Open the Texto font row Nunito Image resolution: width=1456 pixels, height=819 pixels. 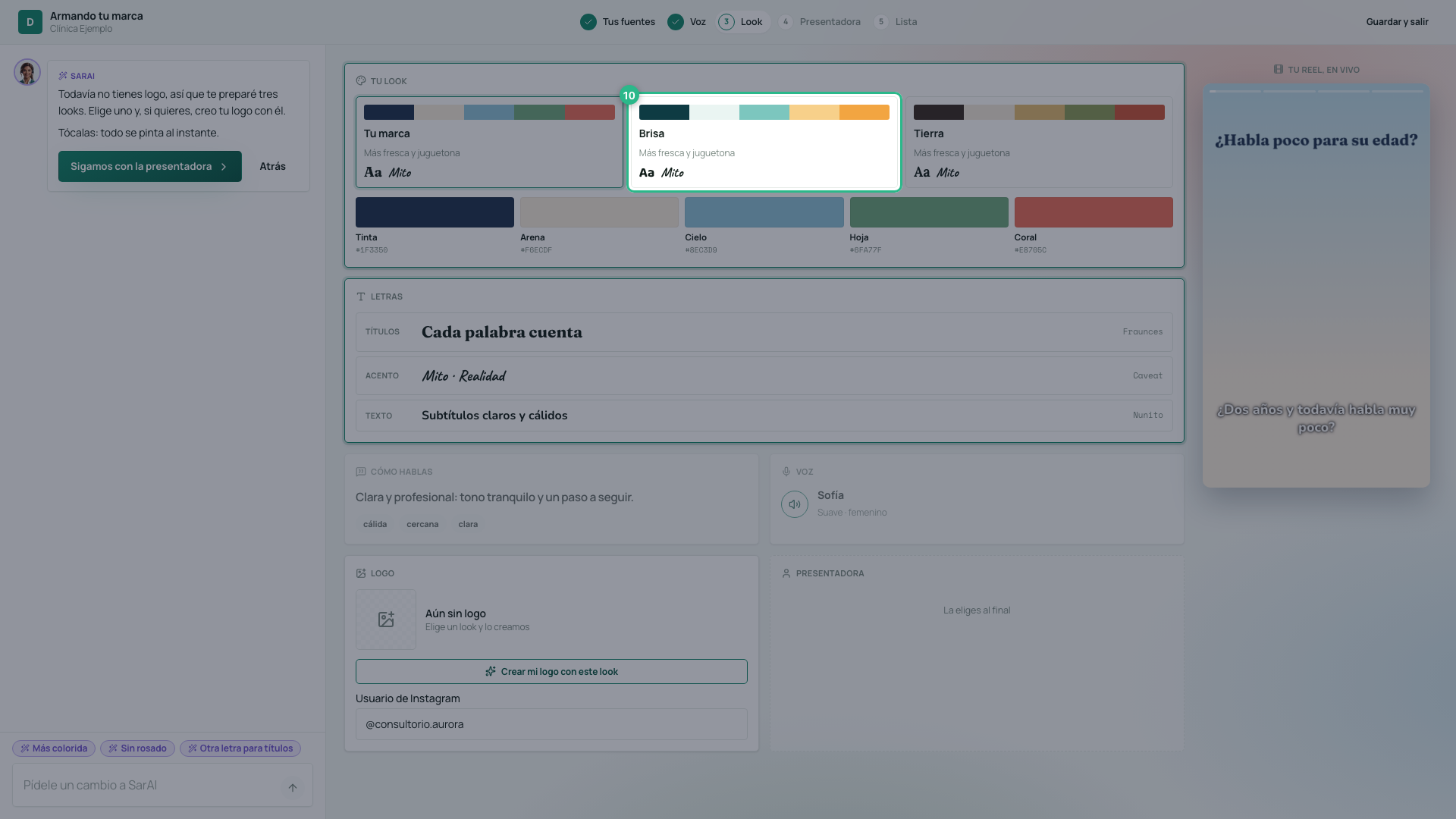(764, 416)
